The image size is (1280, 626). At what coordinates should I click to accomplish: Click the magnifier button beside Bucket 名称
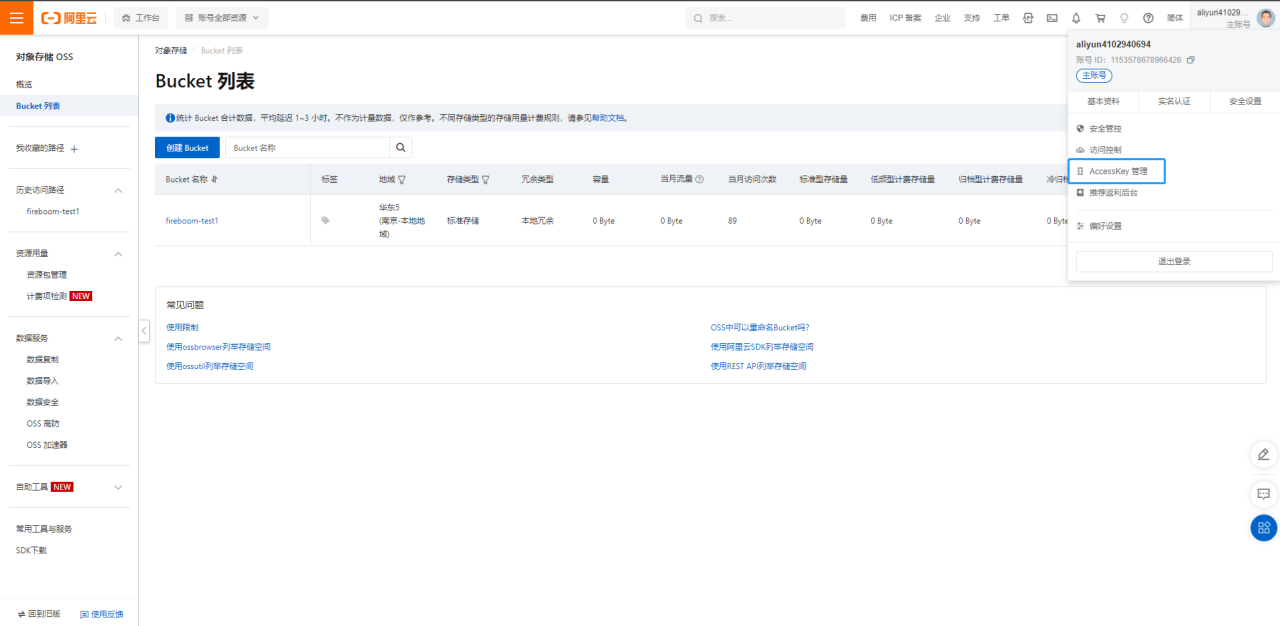point(400,148)
